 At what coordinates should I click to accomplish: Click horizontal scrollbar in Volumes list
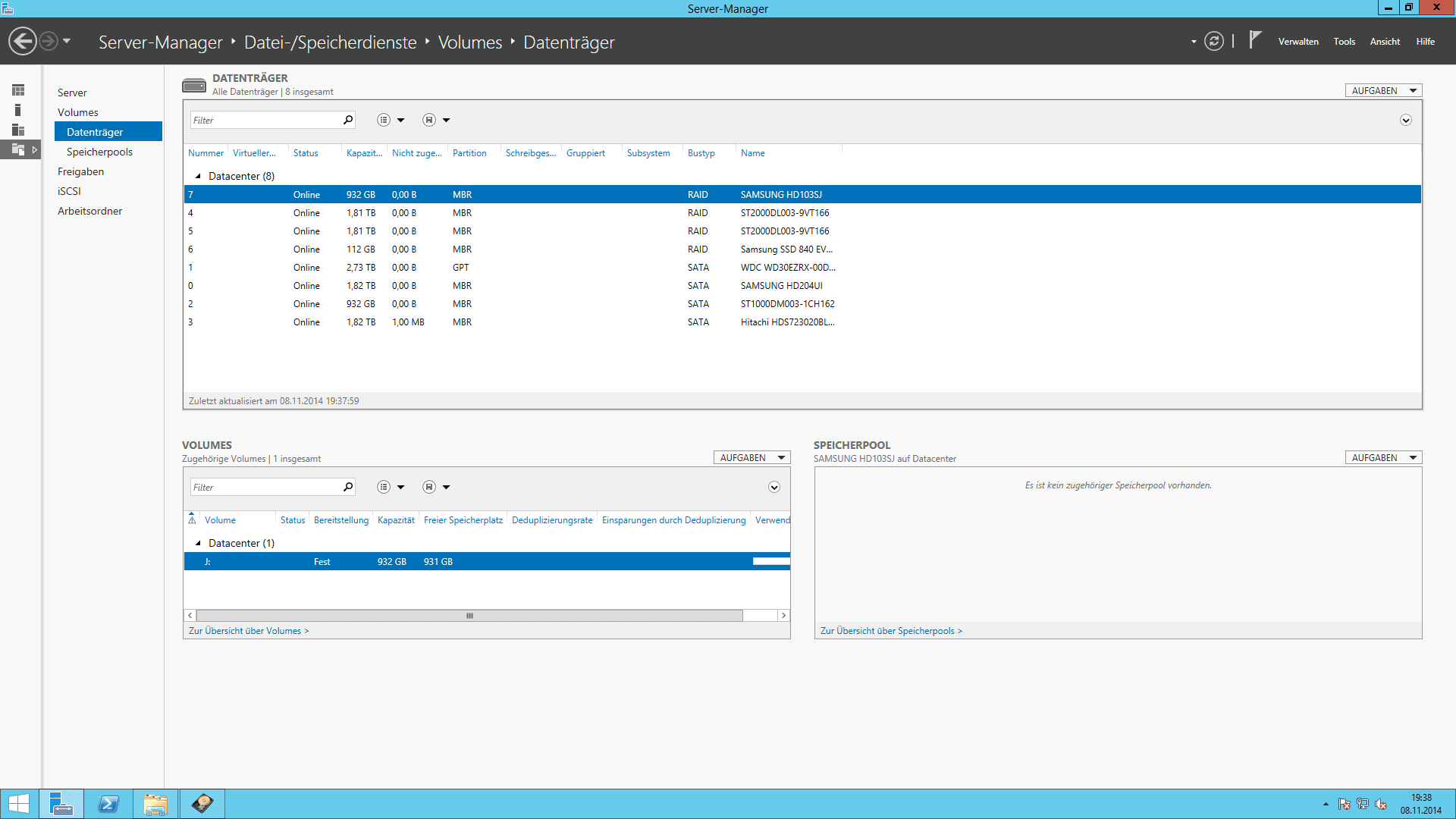coord(469,616)
